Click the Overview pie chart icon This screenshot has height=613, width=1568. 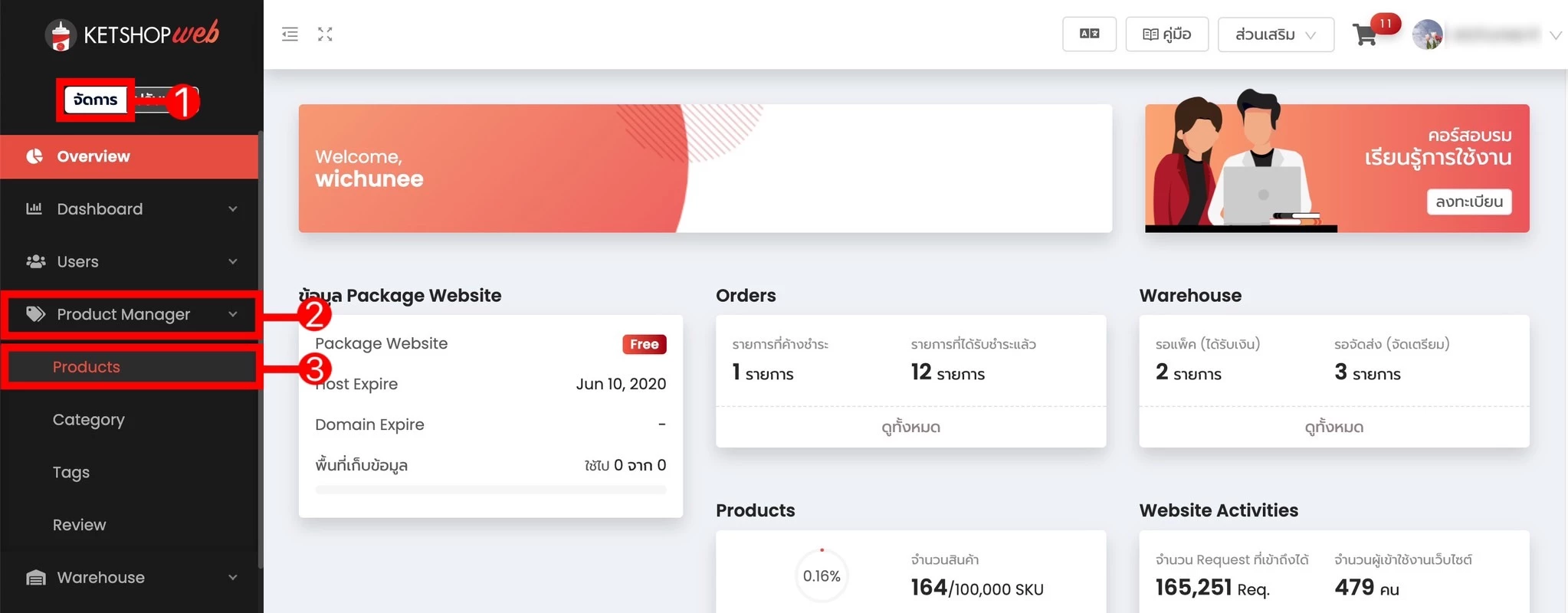point(34,156)
